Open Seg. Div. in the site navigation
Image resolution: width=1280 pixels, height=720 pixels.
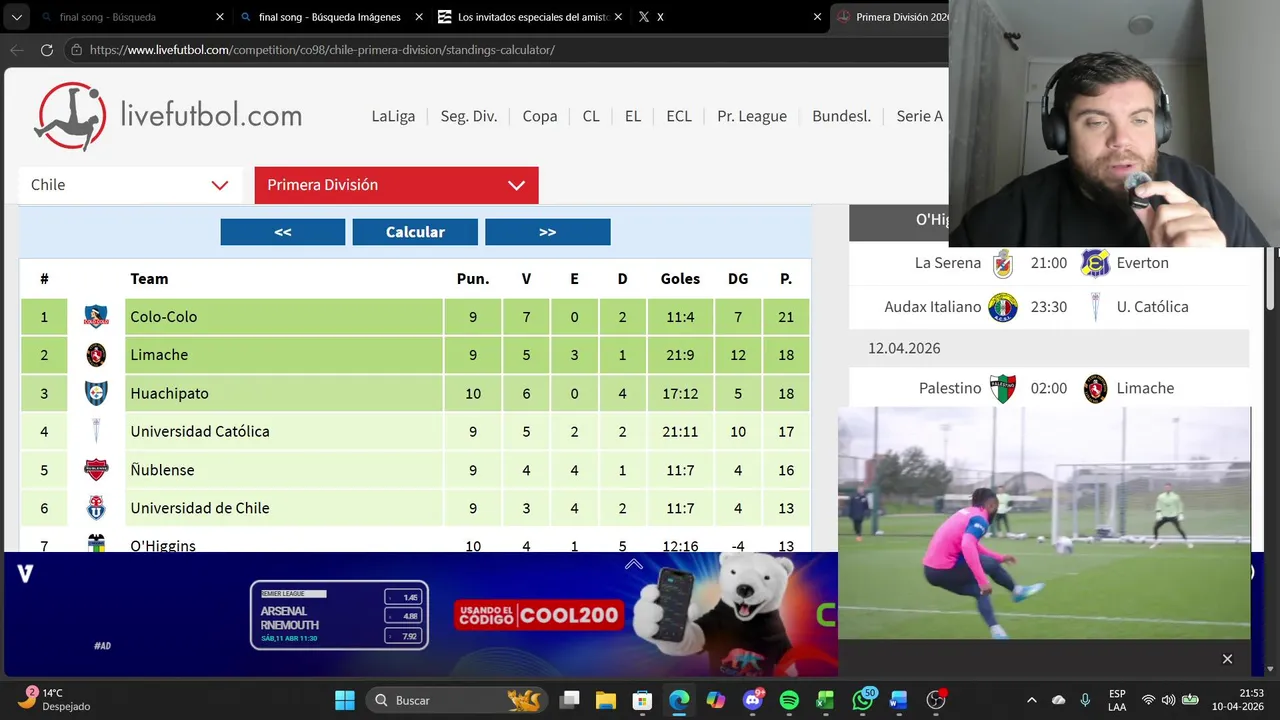[x=469, y=116]
